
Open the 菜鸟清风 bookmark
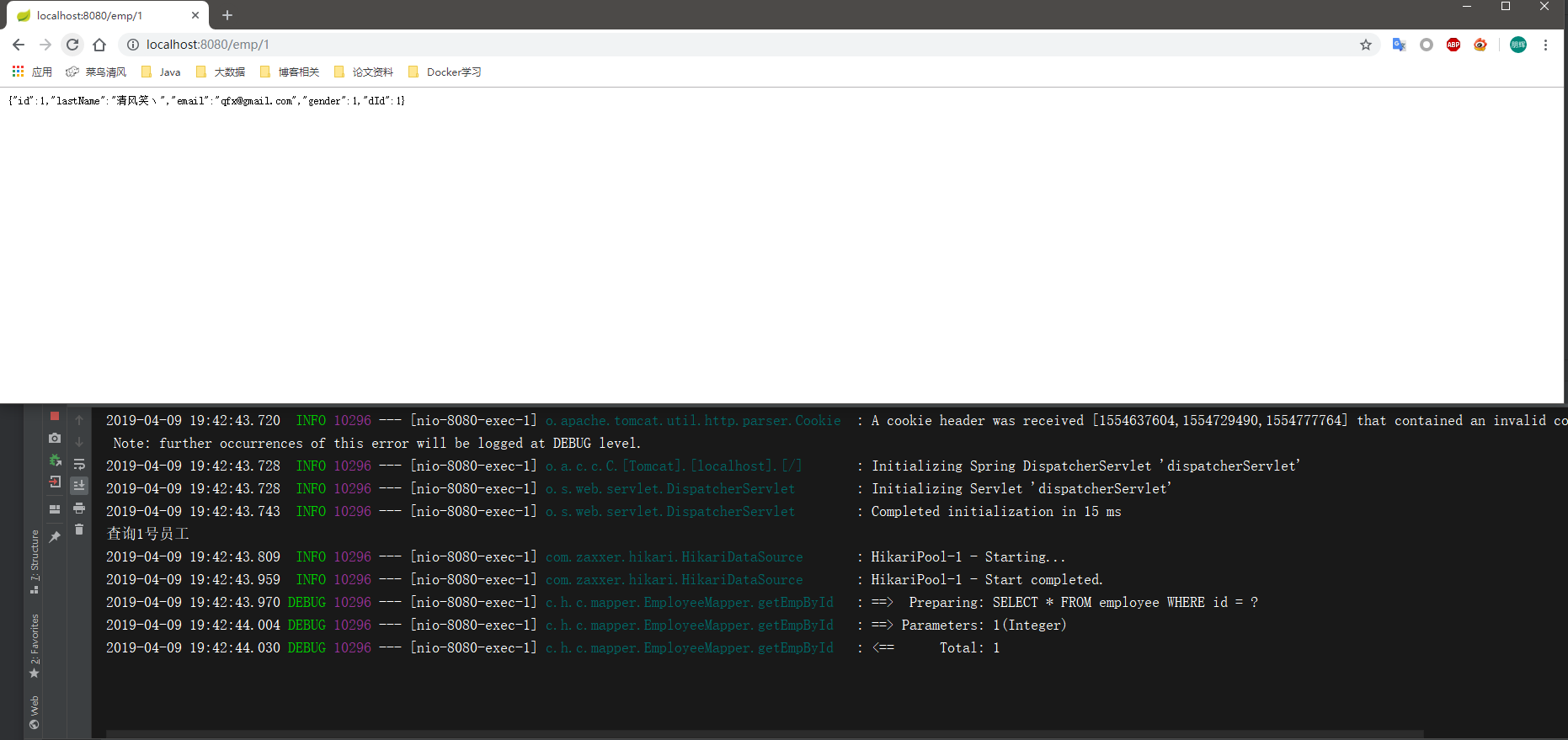point(96,72)
